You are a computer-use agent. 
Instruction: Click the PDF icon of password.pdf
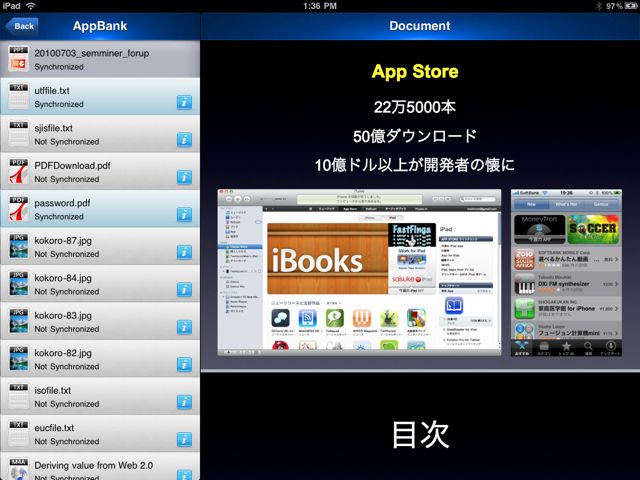click(x=19, y=209)
